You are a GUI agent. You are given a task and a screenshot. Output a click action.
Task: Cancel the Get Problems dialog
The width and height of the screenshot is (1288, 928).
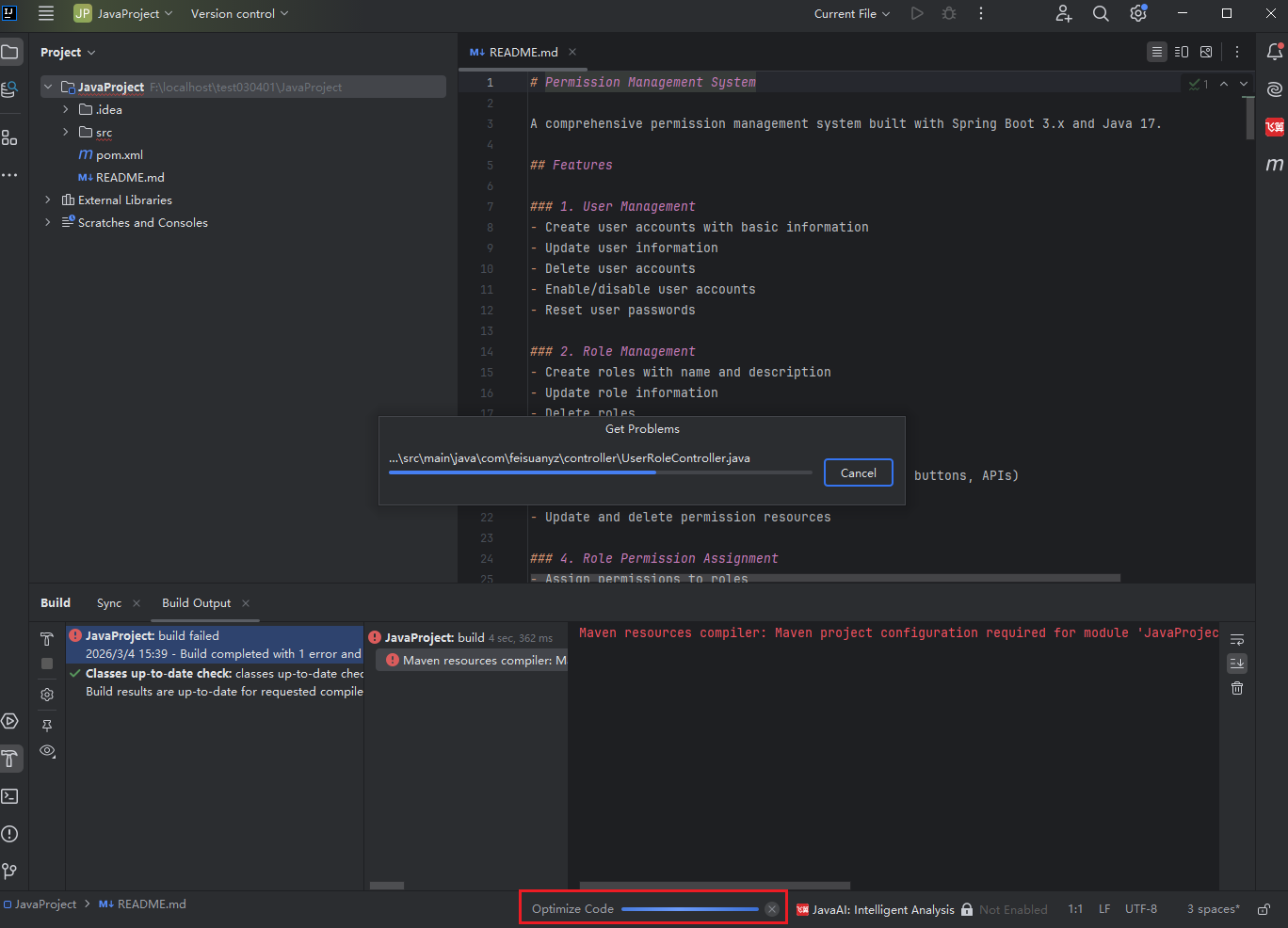click(x=858, y=472)
